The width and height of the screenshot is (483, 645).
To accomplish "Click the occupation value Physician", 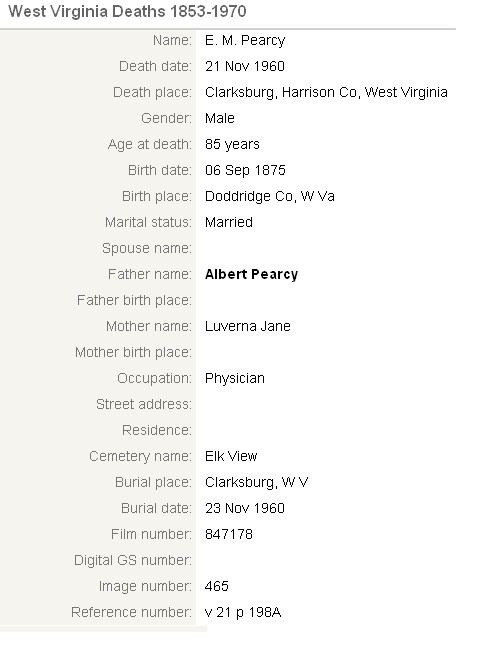I will [235, 378].
